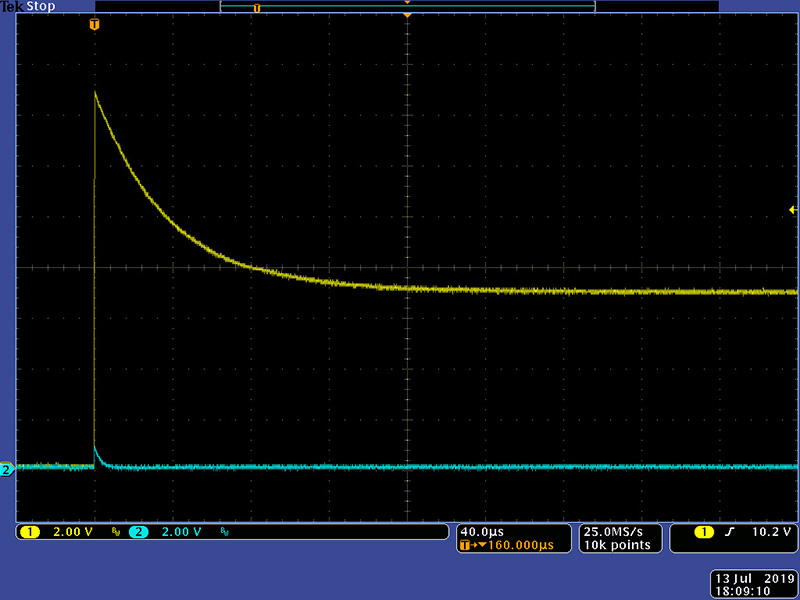Select the channel 2 cyan badge

pos(138,532)
